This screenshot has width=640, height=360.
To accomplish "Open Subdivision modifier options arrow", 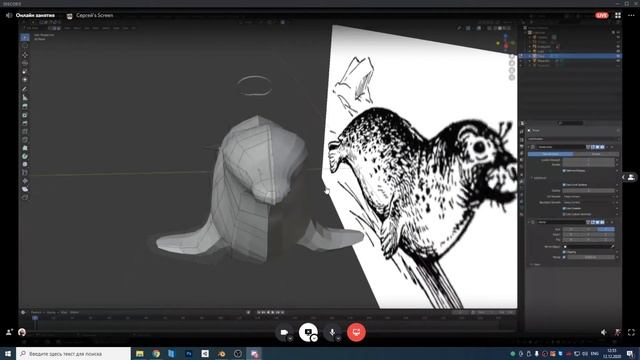I will (607, 147).
